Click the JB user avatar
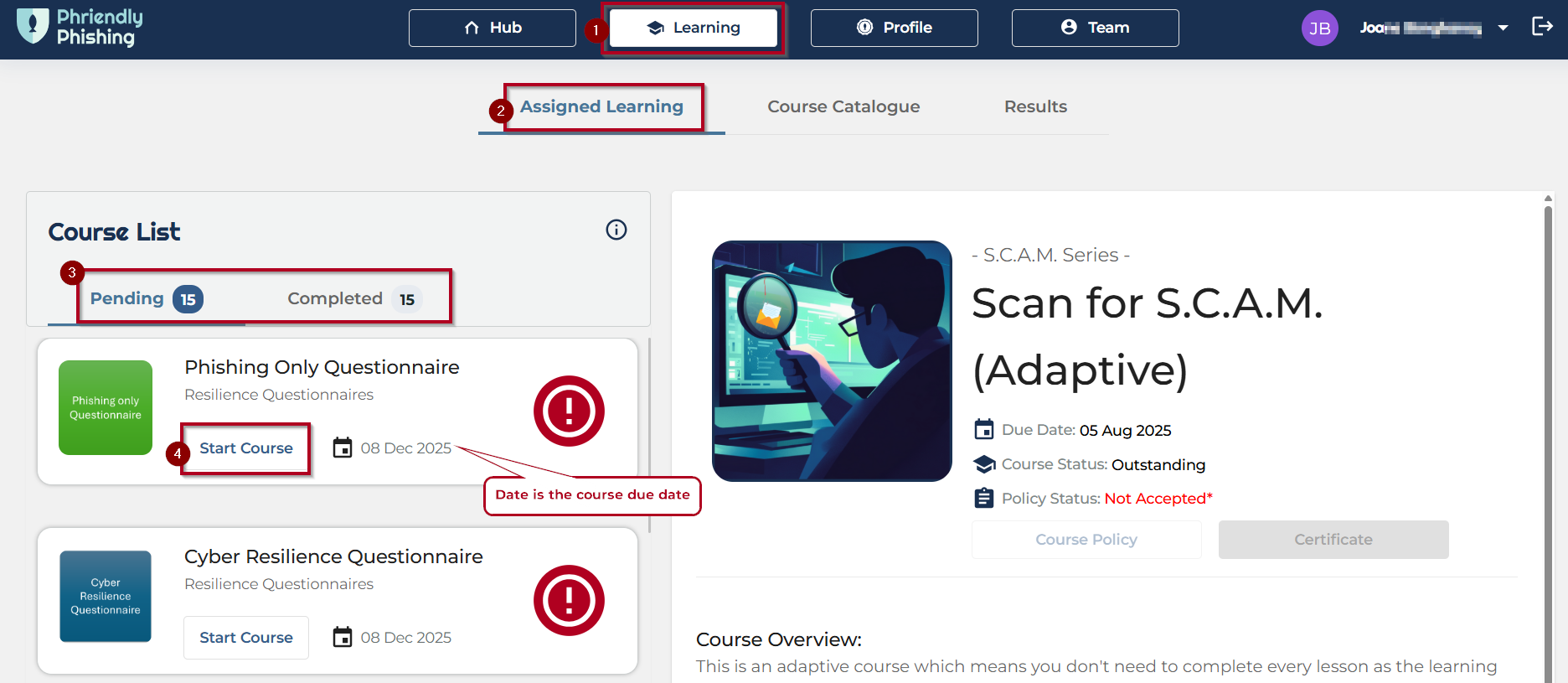 click(1319, 28)
